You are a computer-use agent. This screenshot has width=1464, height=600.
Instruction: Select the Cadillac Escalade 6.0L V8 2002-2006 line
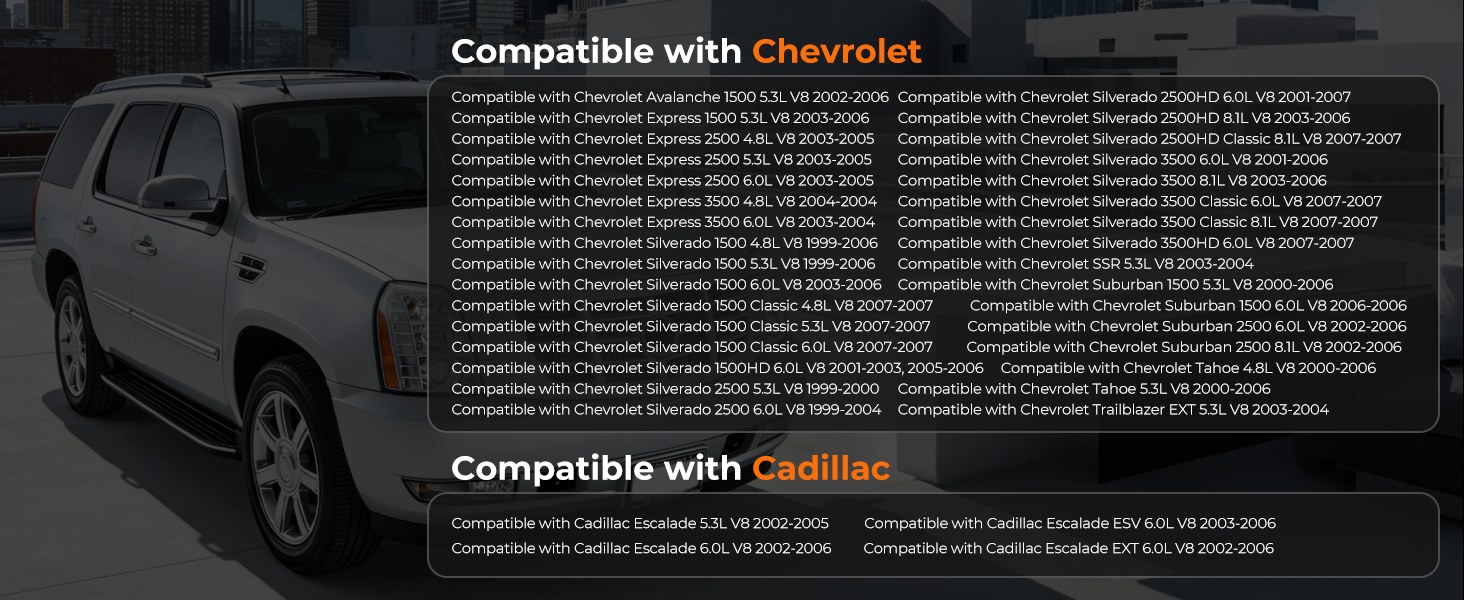(x=641, y=548)
